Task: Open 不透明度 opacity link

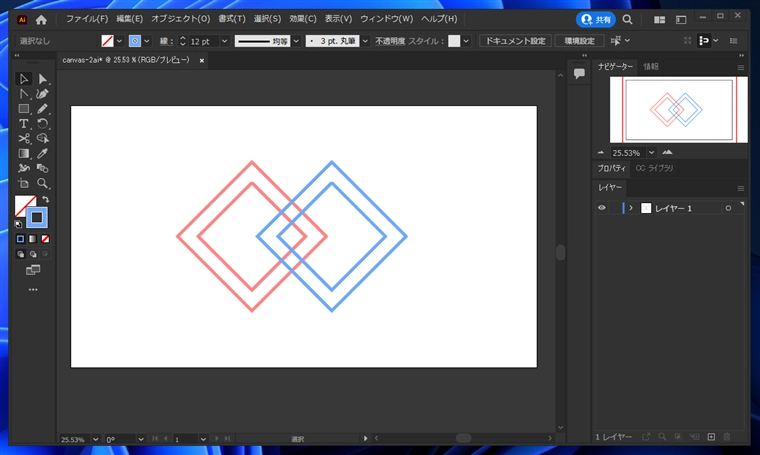Action: [x=390, y=41]
